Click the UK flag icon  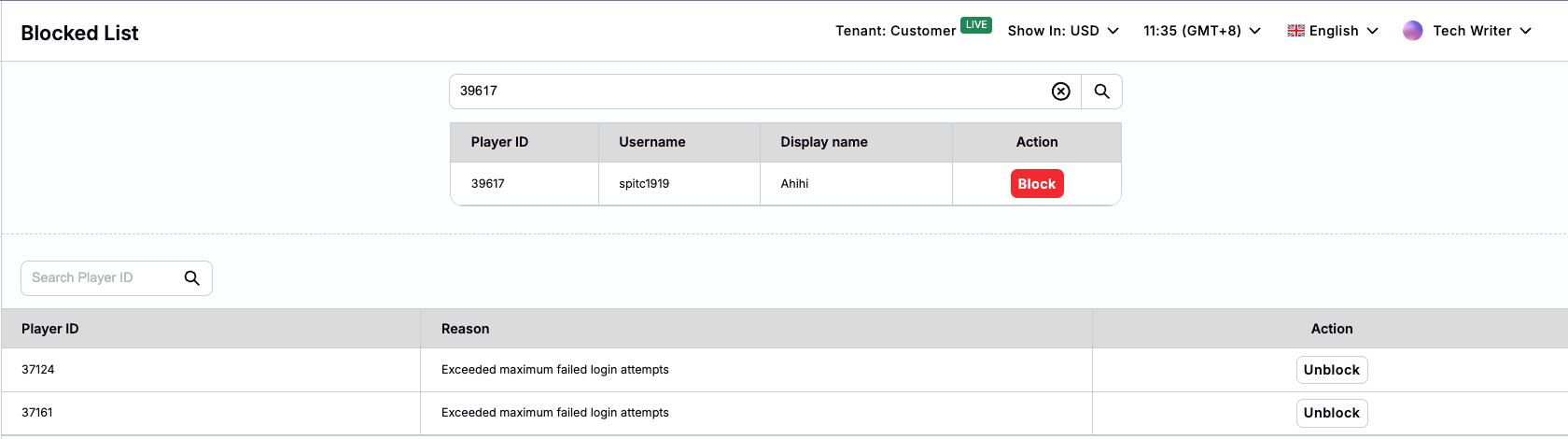pos(1295,31)
